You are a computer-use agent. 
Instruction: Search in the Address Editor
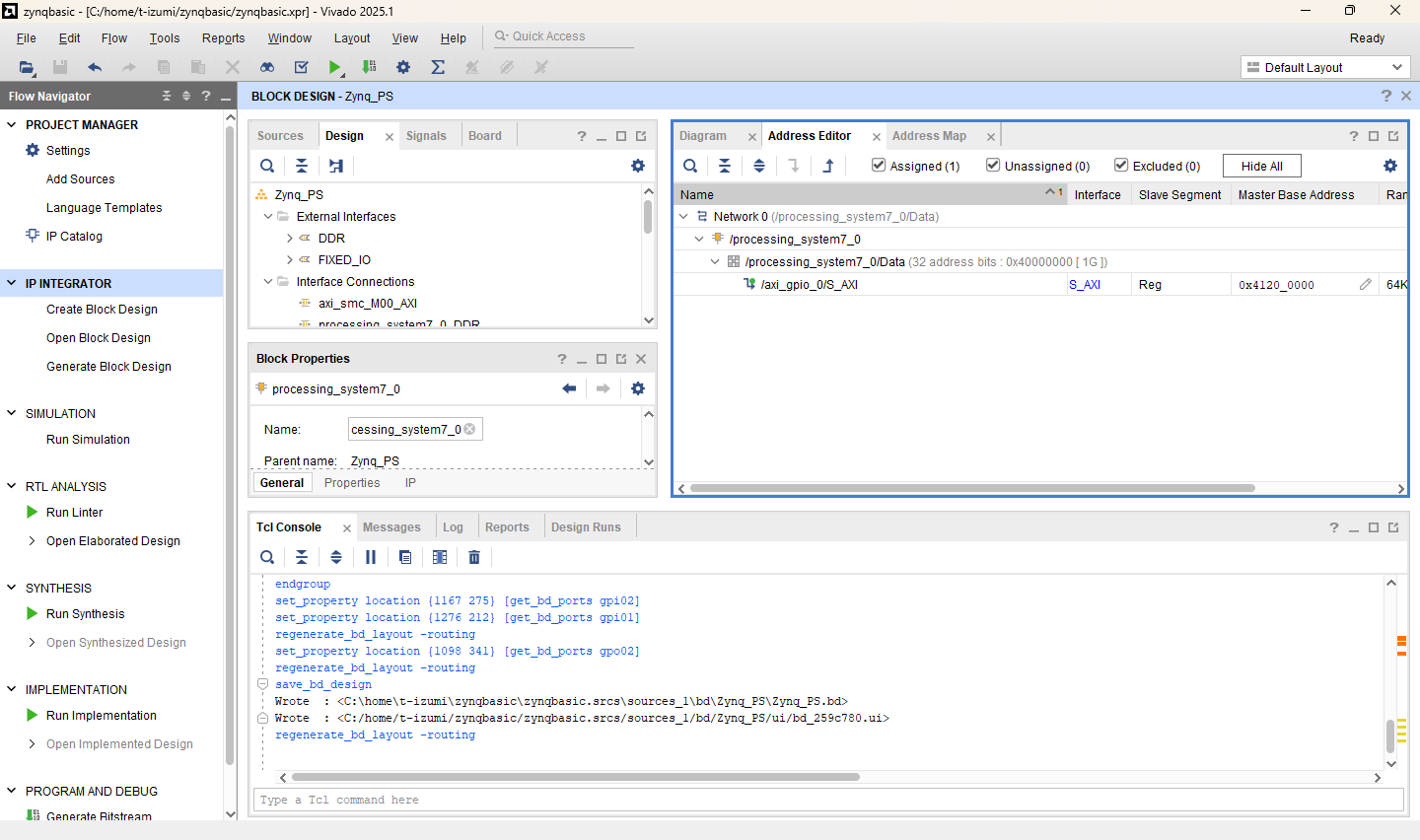pos(690,166)
